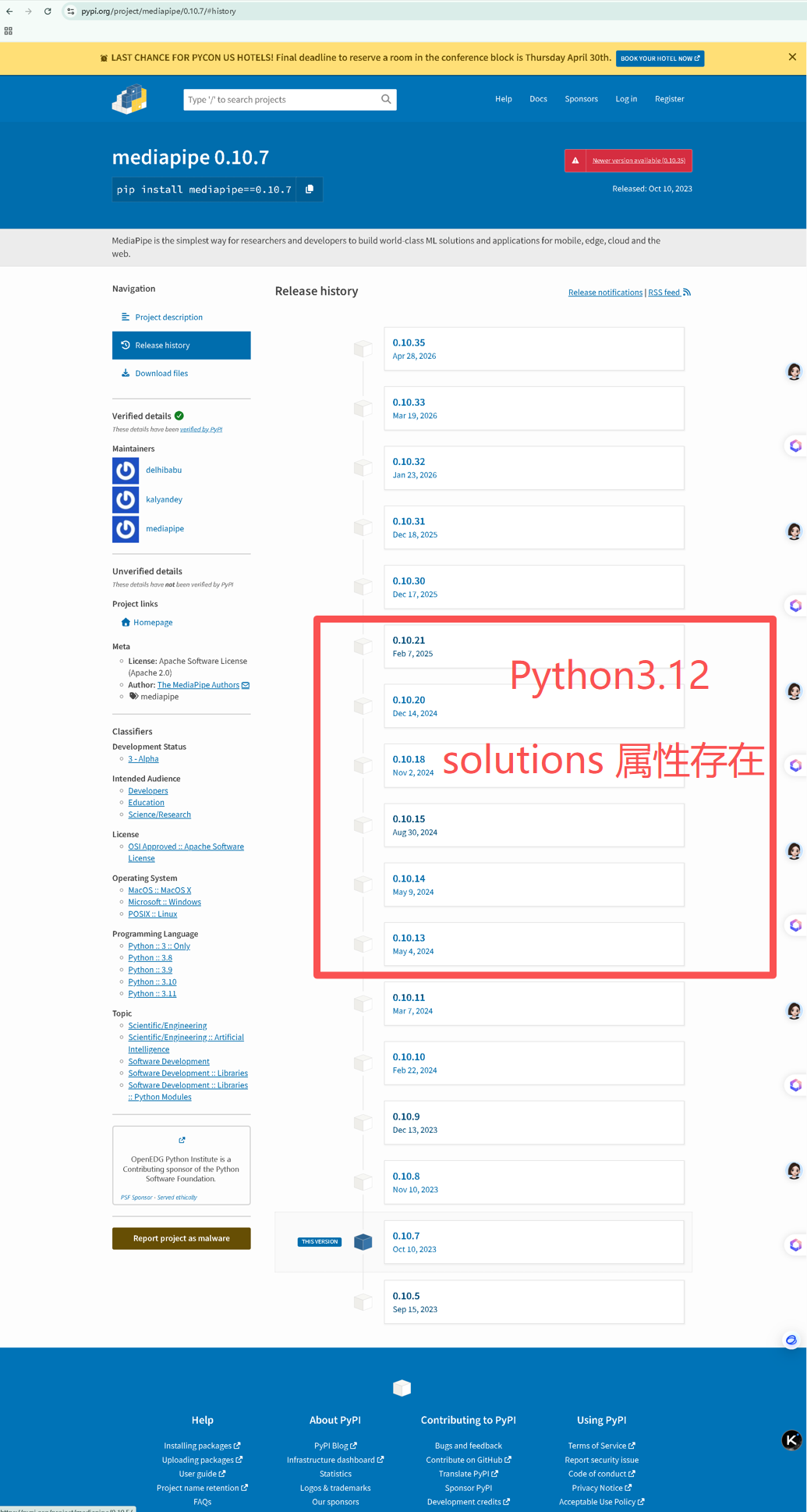This screenshot has width=807, height=1512.
Task: Open release 0.10.32 card
Action: (534, 468)
